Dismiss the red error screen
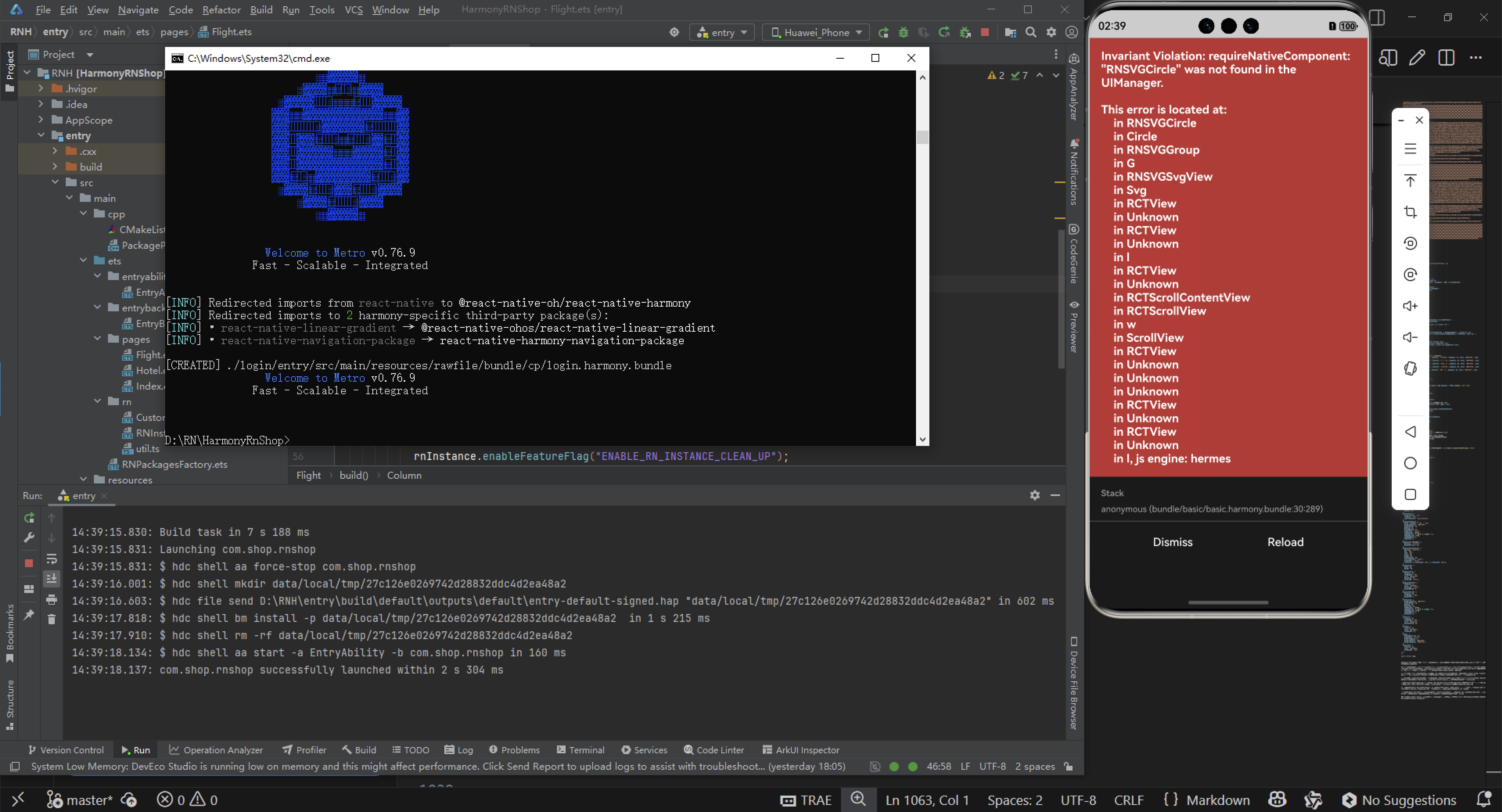Screen dimensions: 1502x812 [x=1173, y=542]
